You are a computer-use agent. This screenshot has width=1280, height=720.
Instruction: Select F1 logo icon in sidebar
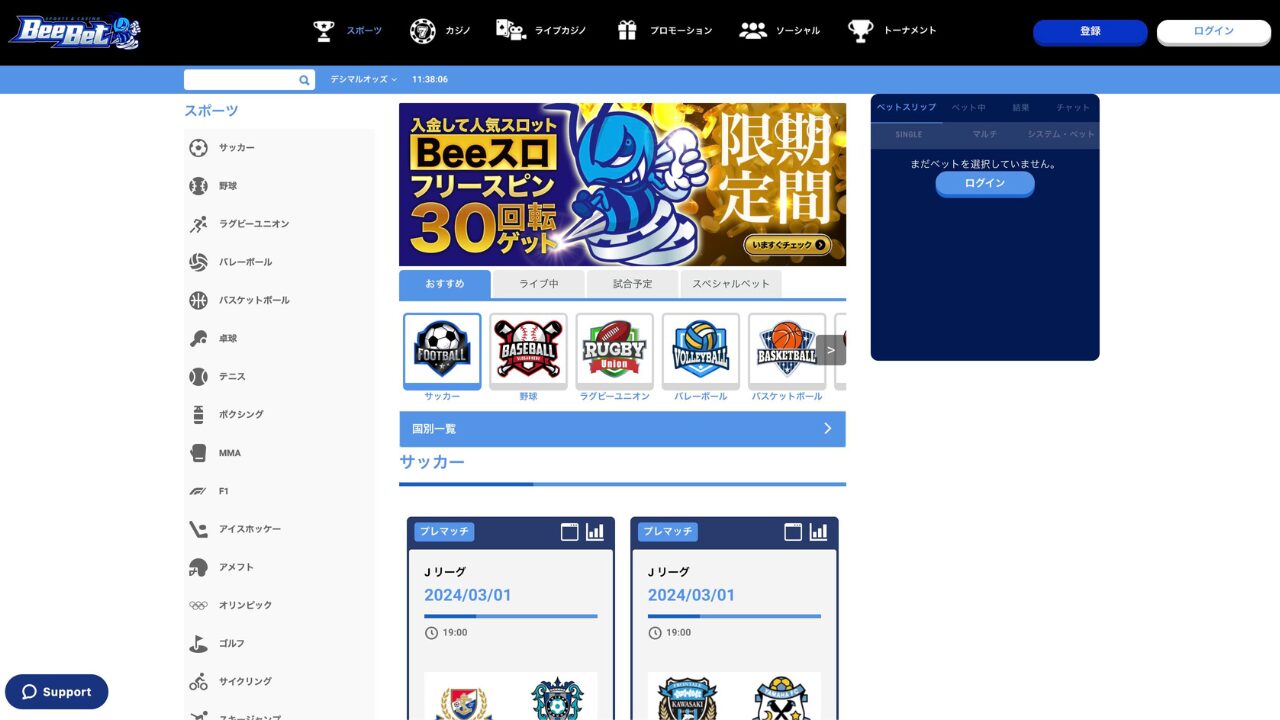(x=198, y=491)
